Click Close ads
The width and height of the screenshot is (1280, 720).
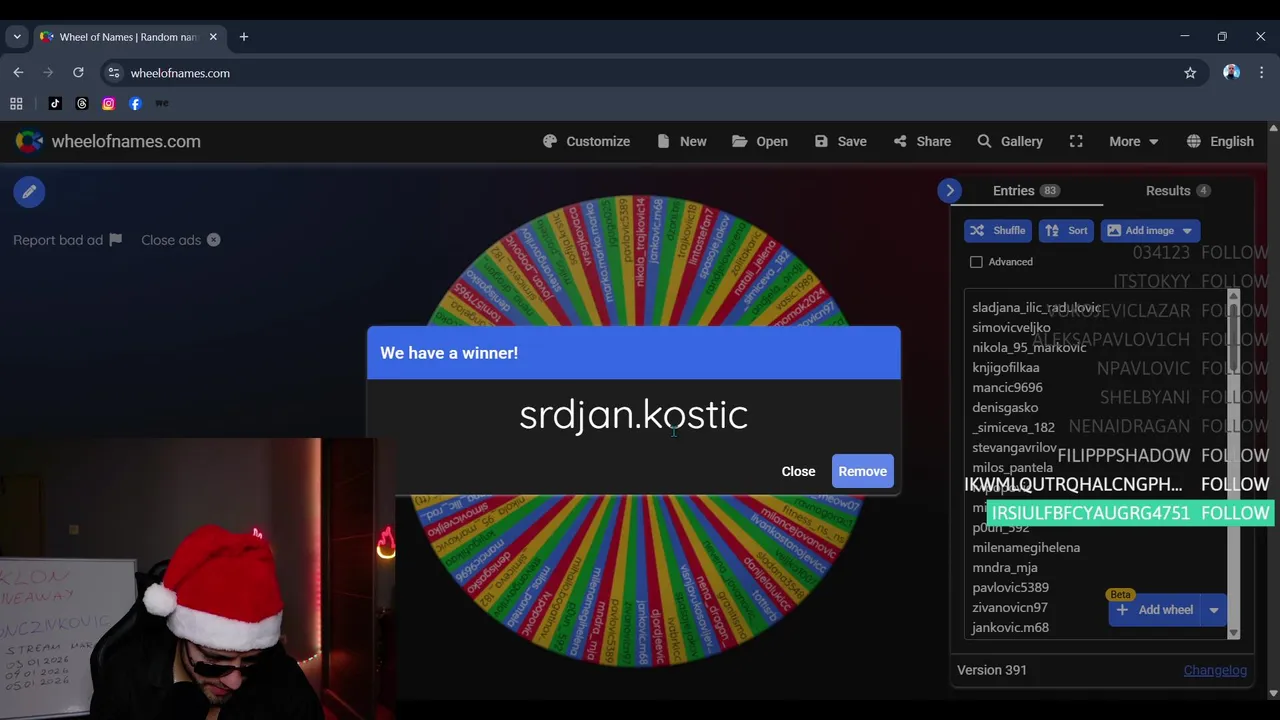coord(181,240)
